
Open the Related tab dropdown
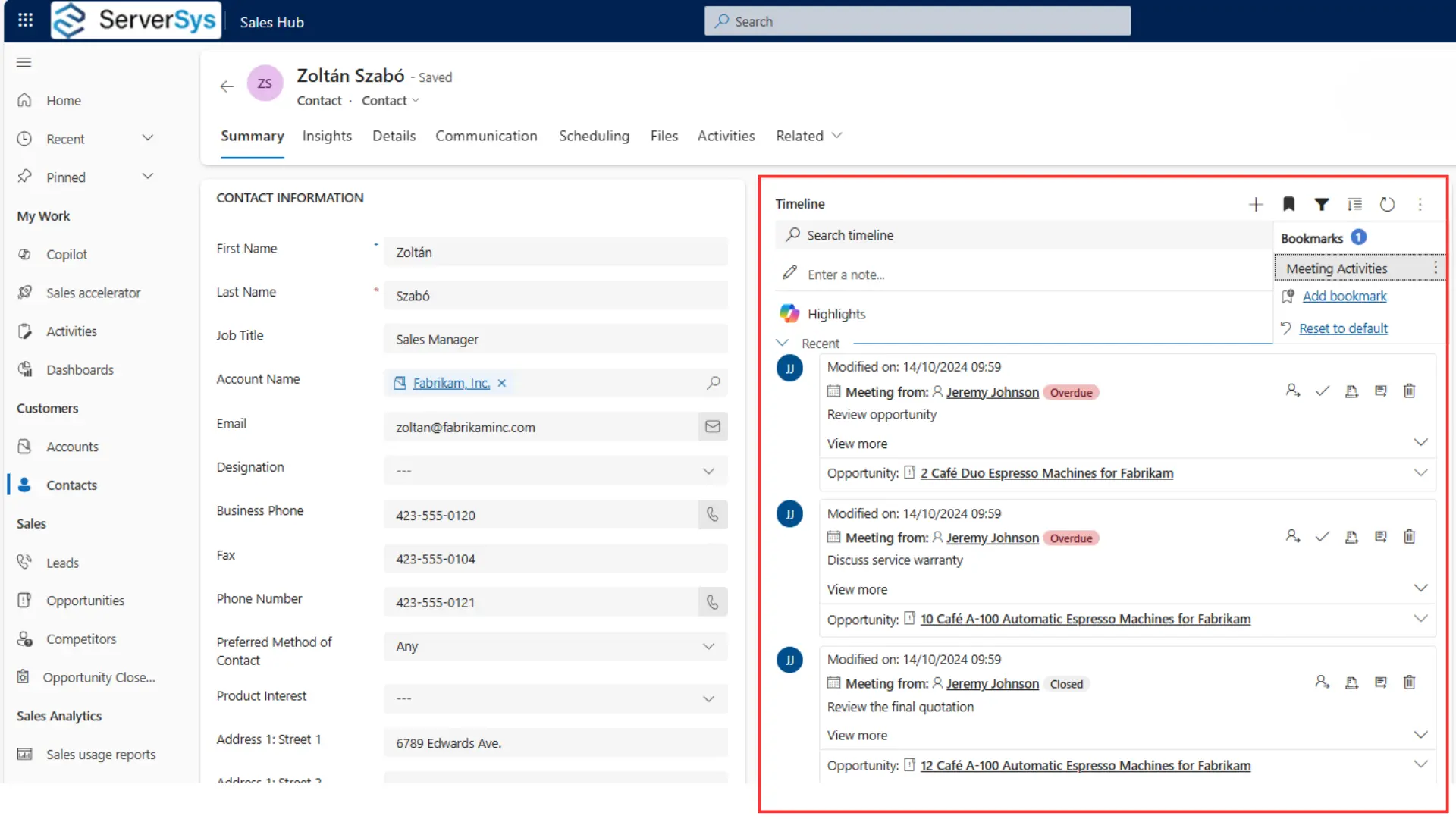tap(809, 136)
